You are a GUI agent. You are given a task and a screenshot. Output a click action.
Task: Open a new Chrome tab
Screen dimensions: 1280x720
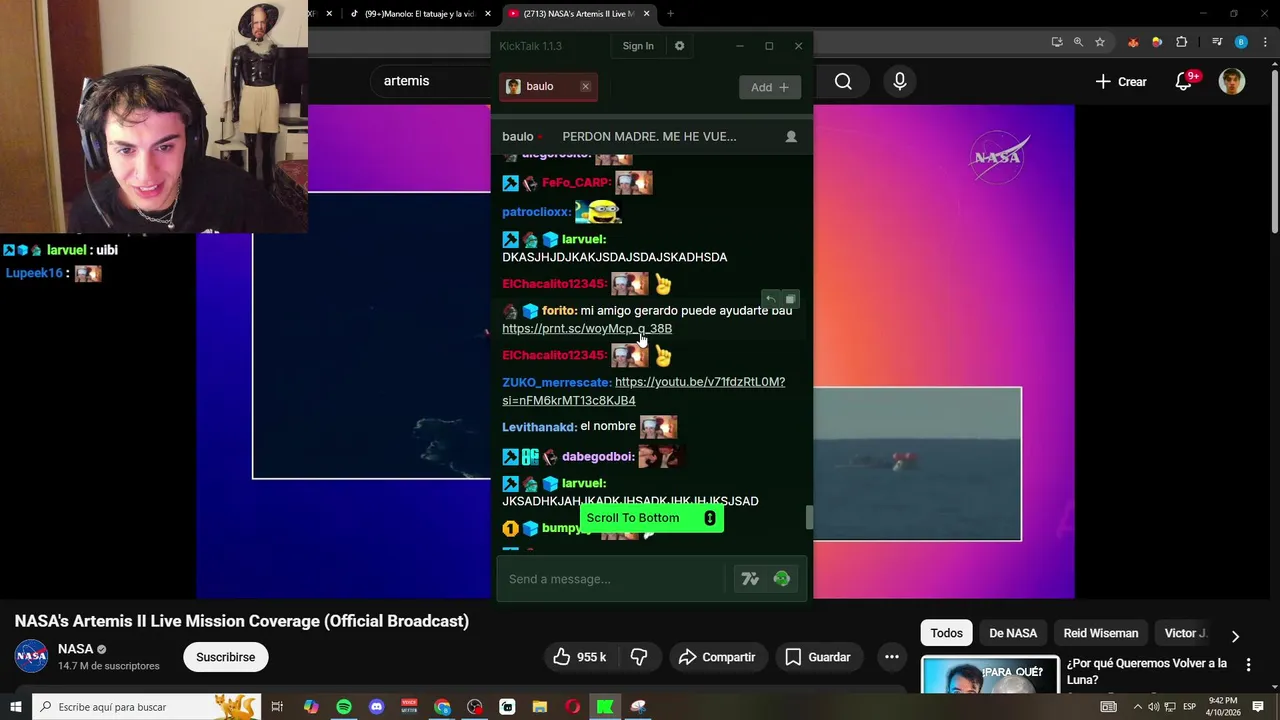point(670,14)
